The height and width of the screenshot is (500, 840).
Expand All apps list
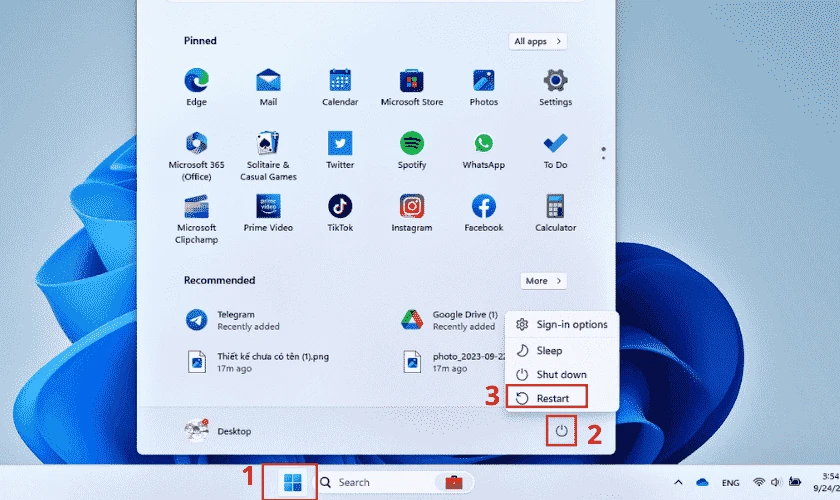537,41
